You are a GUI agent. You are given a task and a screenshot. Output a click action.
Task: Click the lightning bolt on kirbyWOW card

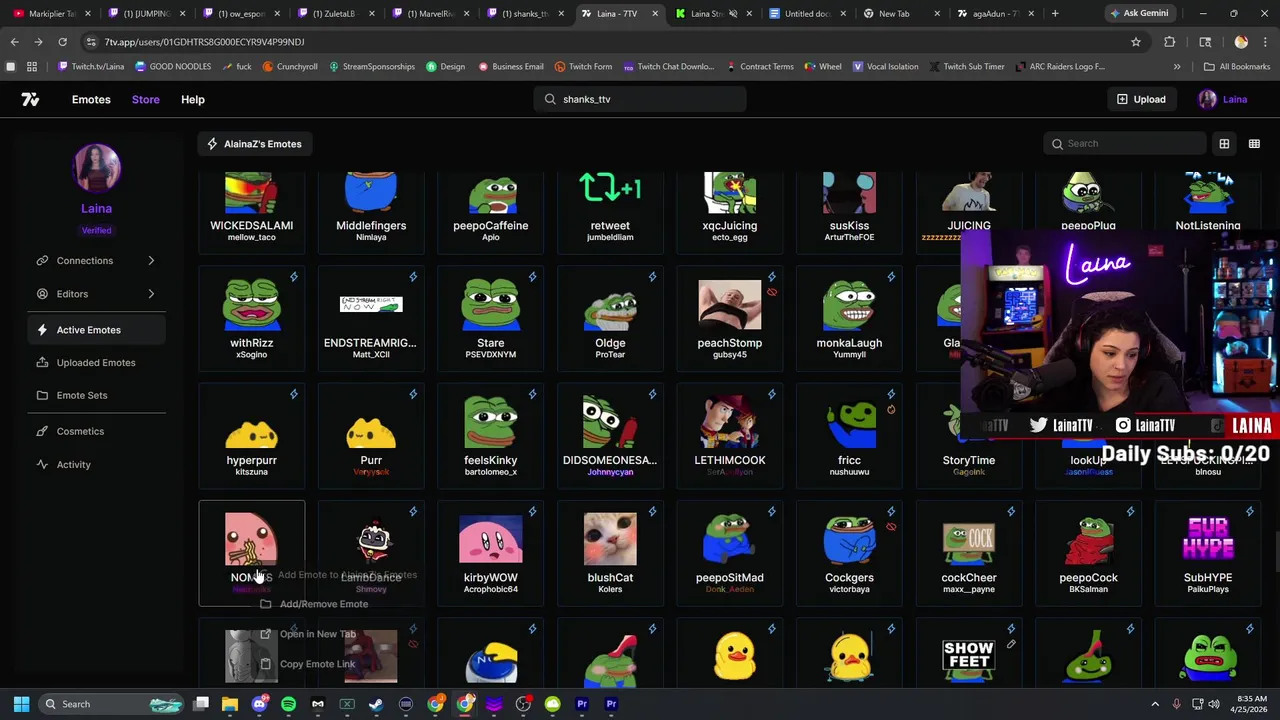point(533,512)
